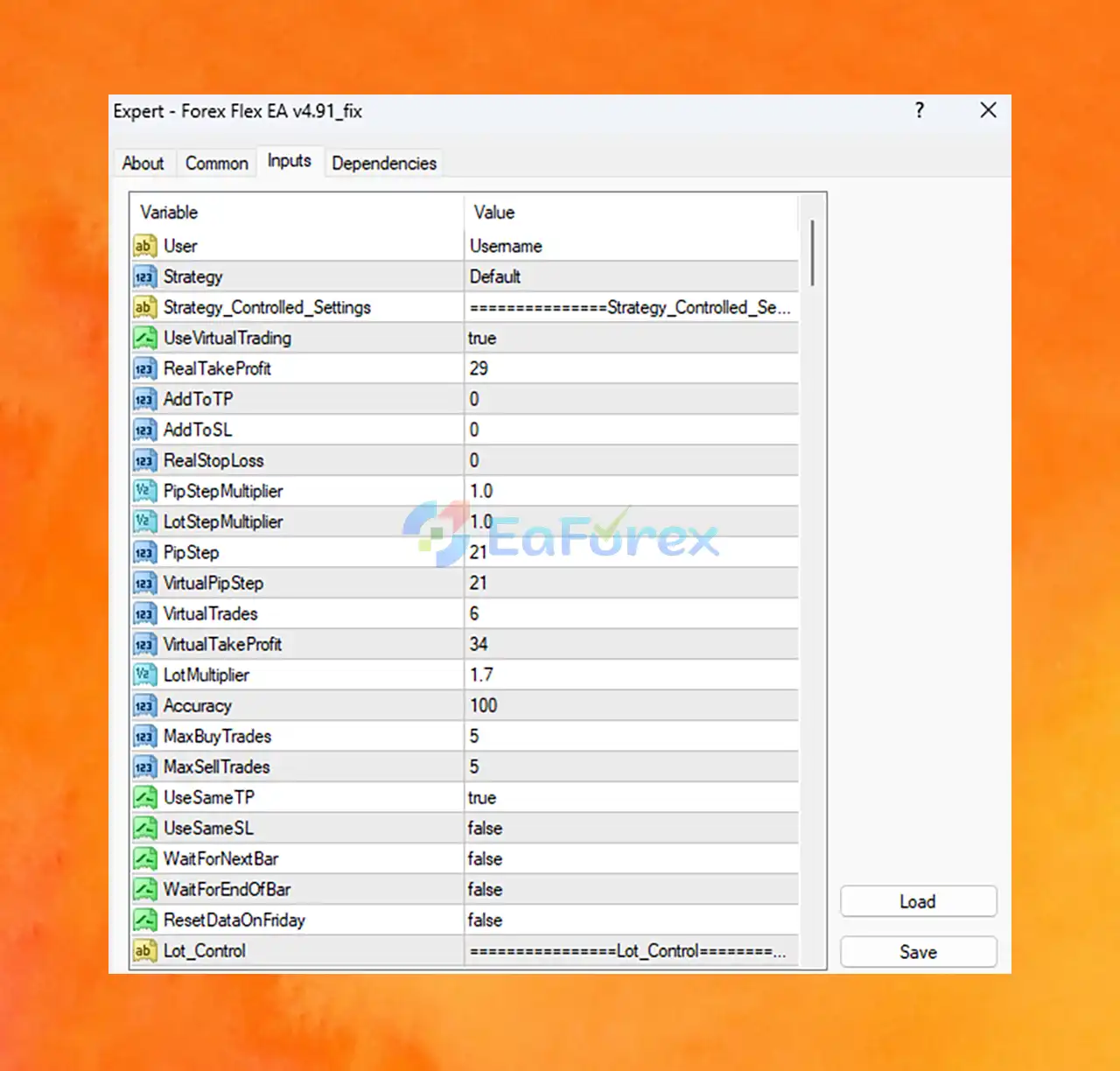
Task: Select the RealStopLoss variable name
Action: click(x=213, y=460)
